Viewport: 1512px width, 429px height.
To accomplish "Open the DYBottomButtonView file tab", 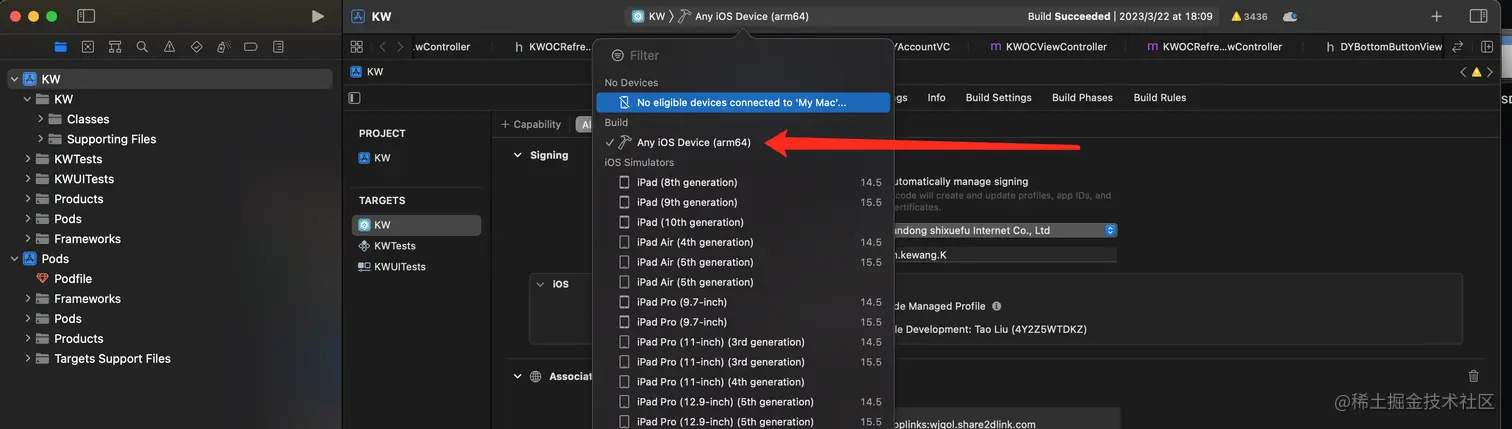I will (x=1384, y=47).
